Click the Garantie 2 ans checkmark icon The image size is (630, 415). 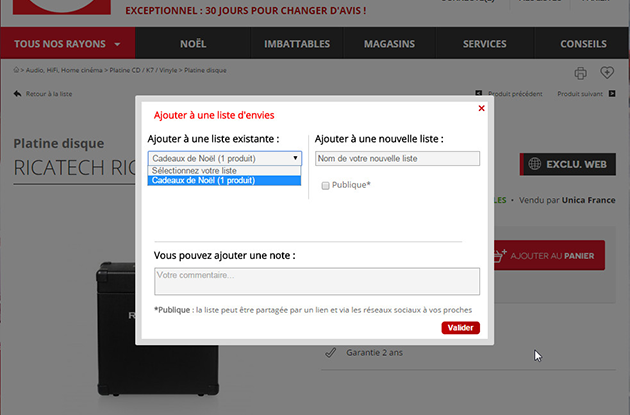click(x=331, y=352)
